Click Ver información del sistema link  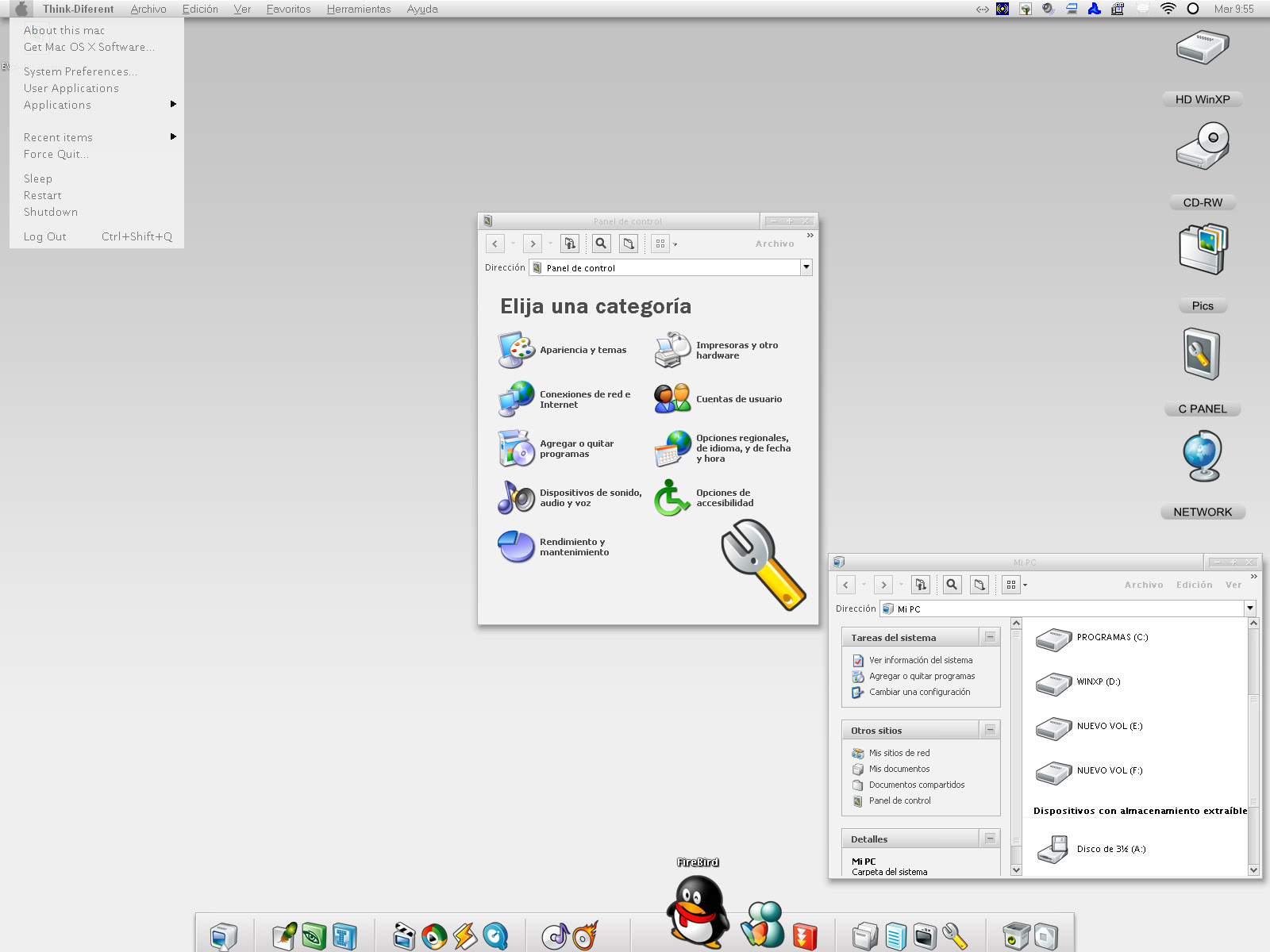[921, 660]
